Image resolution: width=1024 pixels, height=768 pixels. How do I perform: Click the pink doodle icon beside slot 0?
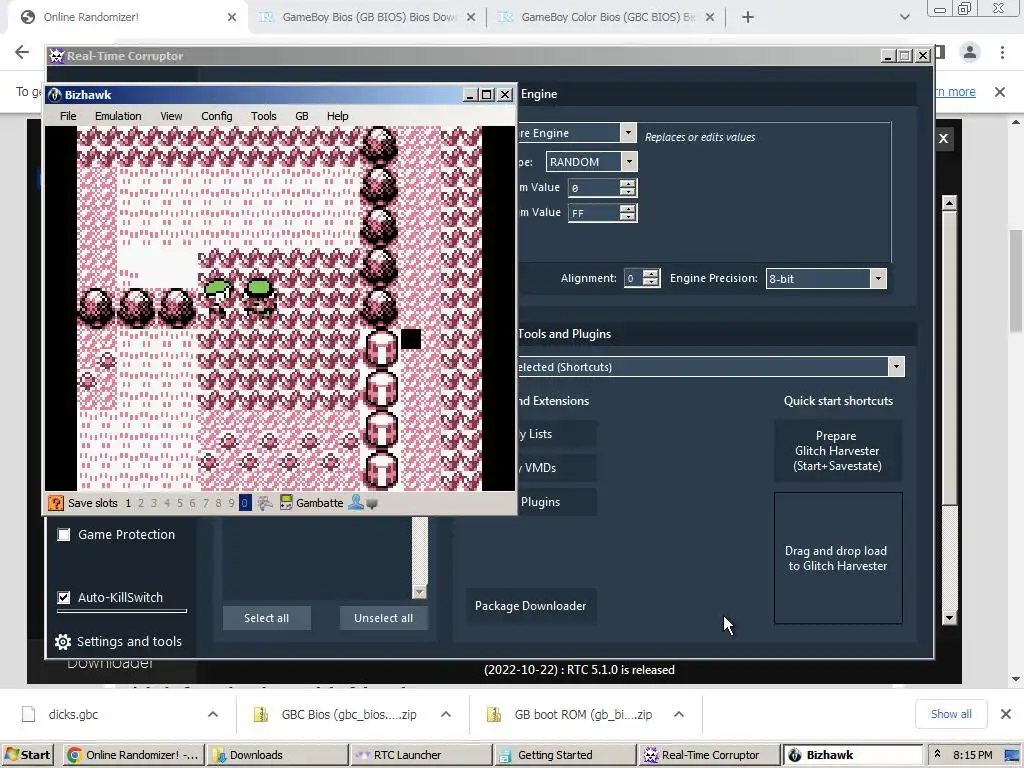coord(265,503)
